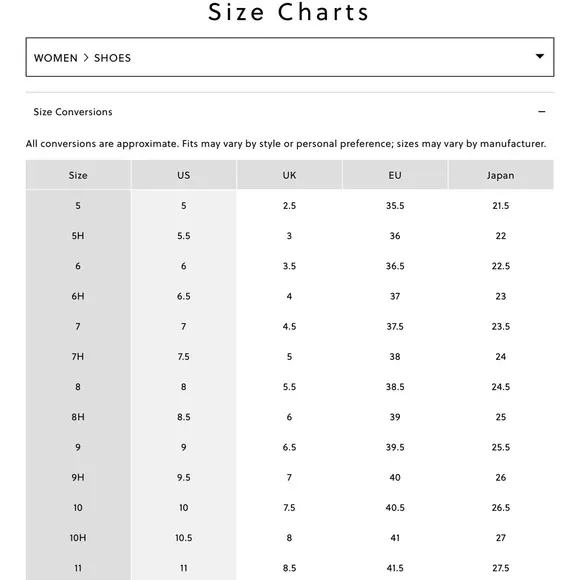Select the 5H size row label
580x580 pixels.
(x=78, y=236)
